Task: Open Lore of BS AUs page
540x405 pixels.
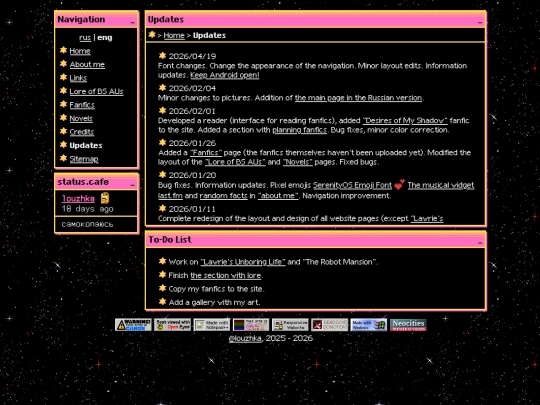Action: [x=96, y=91]
